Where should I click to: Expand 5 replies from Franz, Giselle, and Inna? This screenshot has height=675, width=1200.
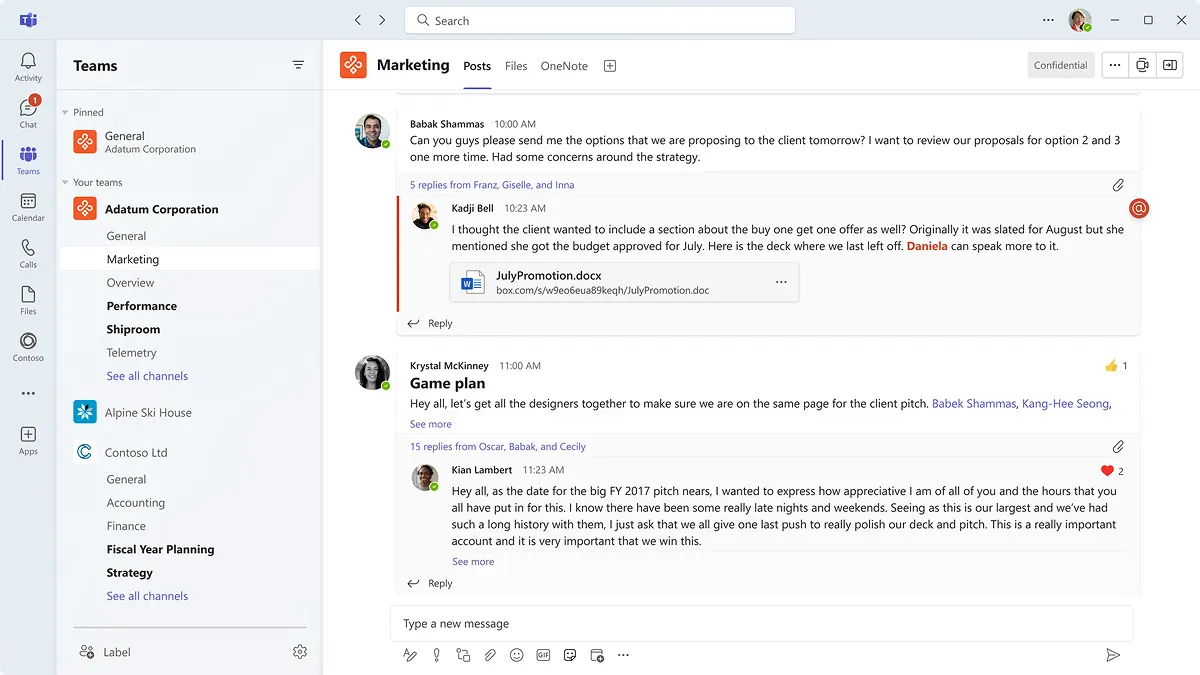[492, 185]
